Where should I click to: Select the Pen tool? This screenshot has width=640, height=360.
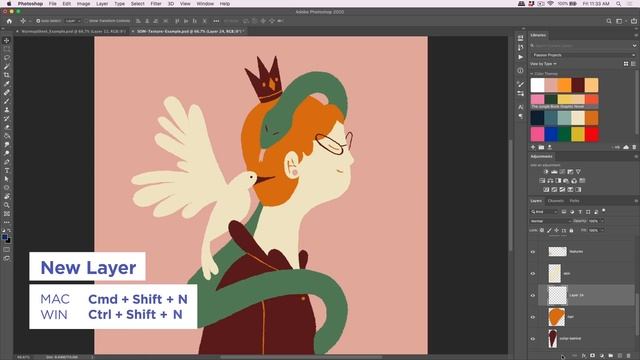click(7, 162)
